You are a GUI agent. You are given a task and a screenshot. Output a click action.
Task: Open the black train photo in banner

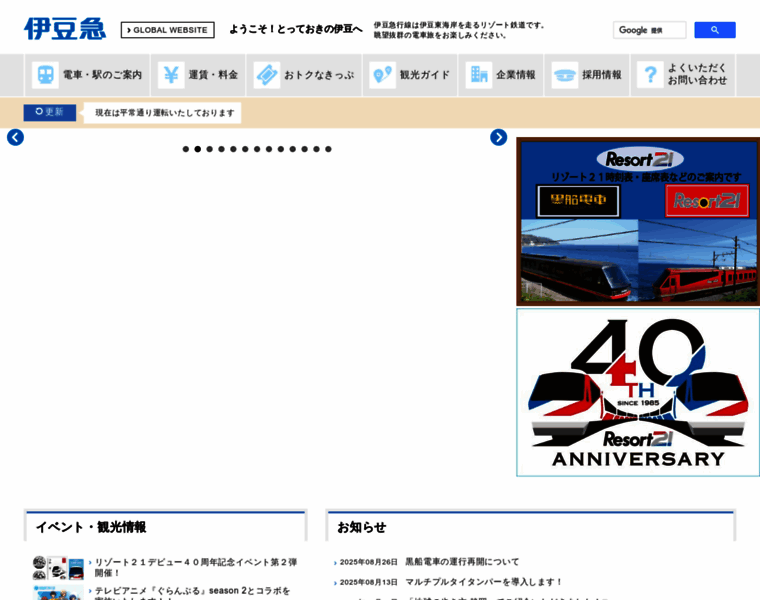click(580, 260)
